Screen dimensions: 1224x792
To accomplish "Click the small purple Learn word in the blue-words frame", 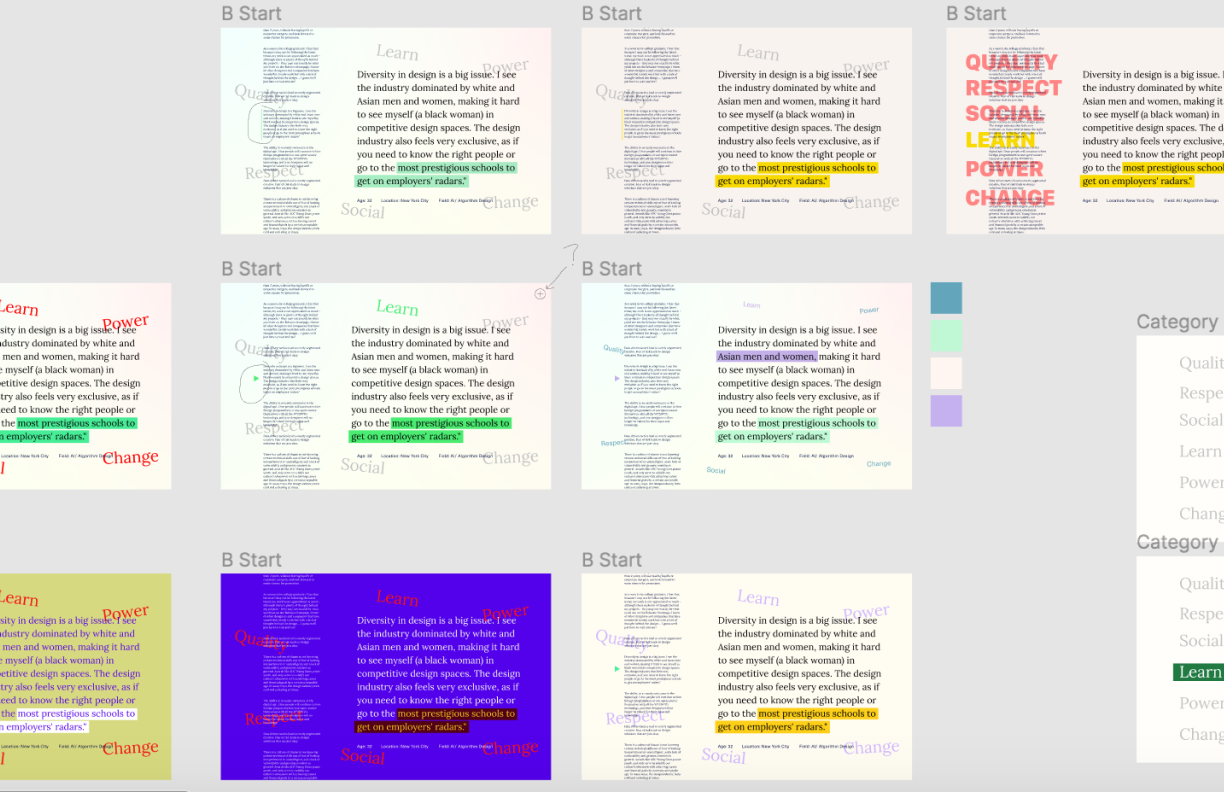I will 751,305.
